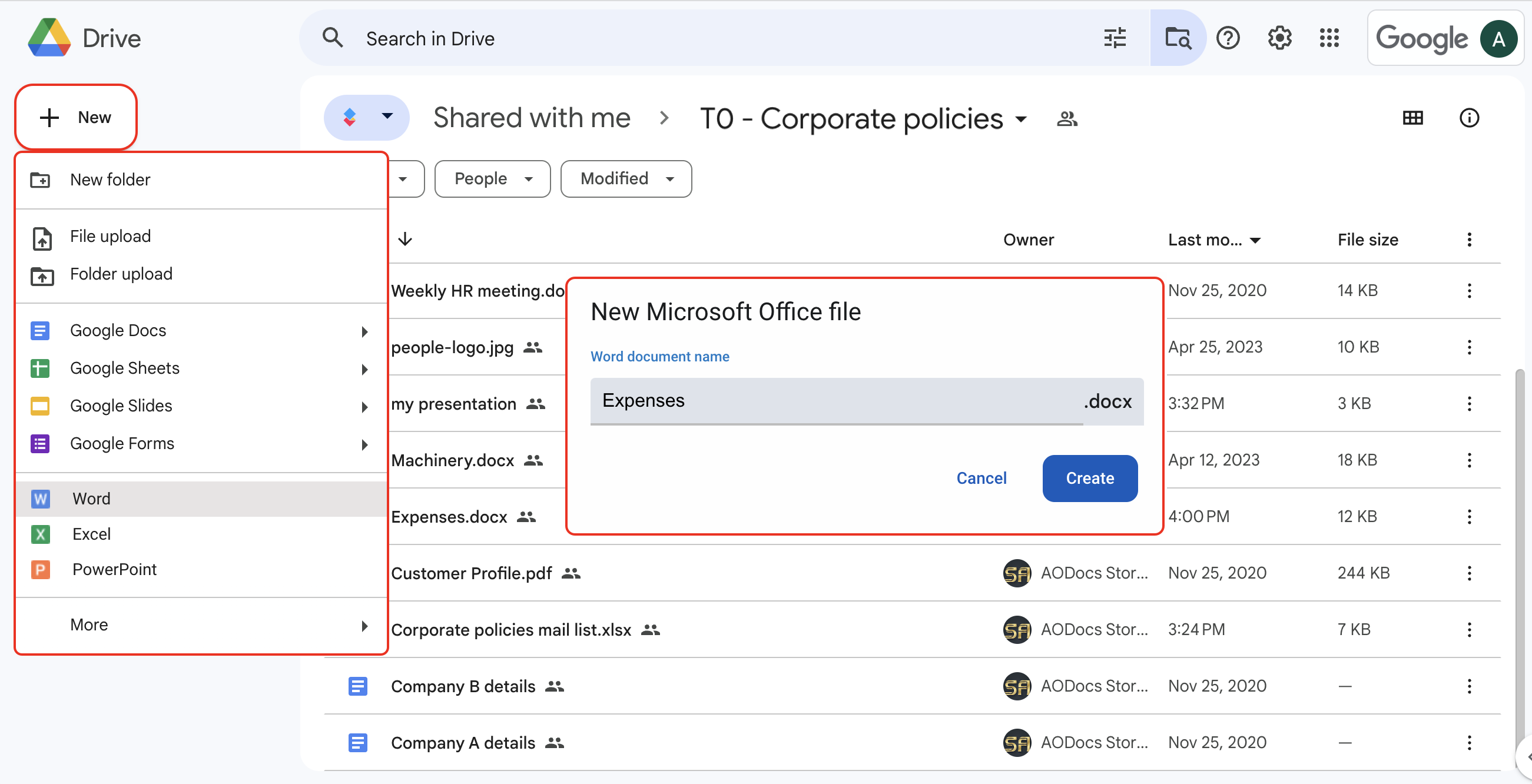1532x784 pixels.
Task: Click the AODocs owner avatar for Customer Profile.pdf
Action: [x=1017, y=573]
